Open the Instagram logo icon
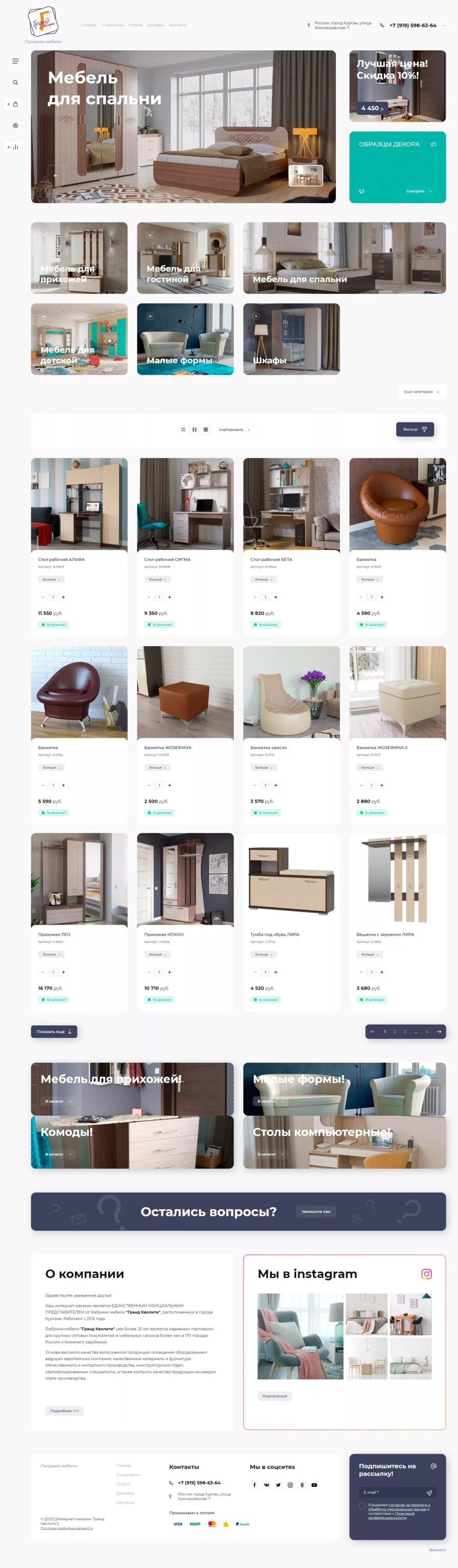The height and width of the screenshot is (1568, 458). (426, 1273)
